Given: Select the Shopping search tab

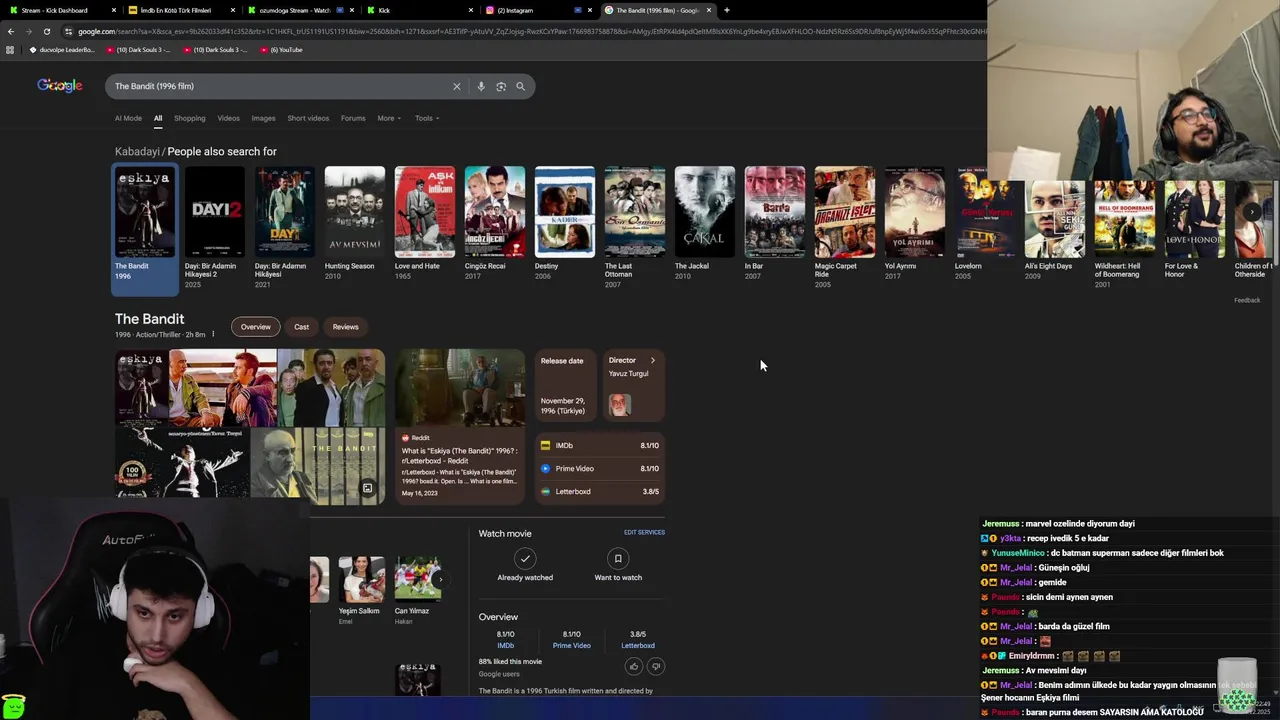Looking at the screenshot, I should coord(189,118).
